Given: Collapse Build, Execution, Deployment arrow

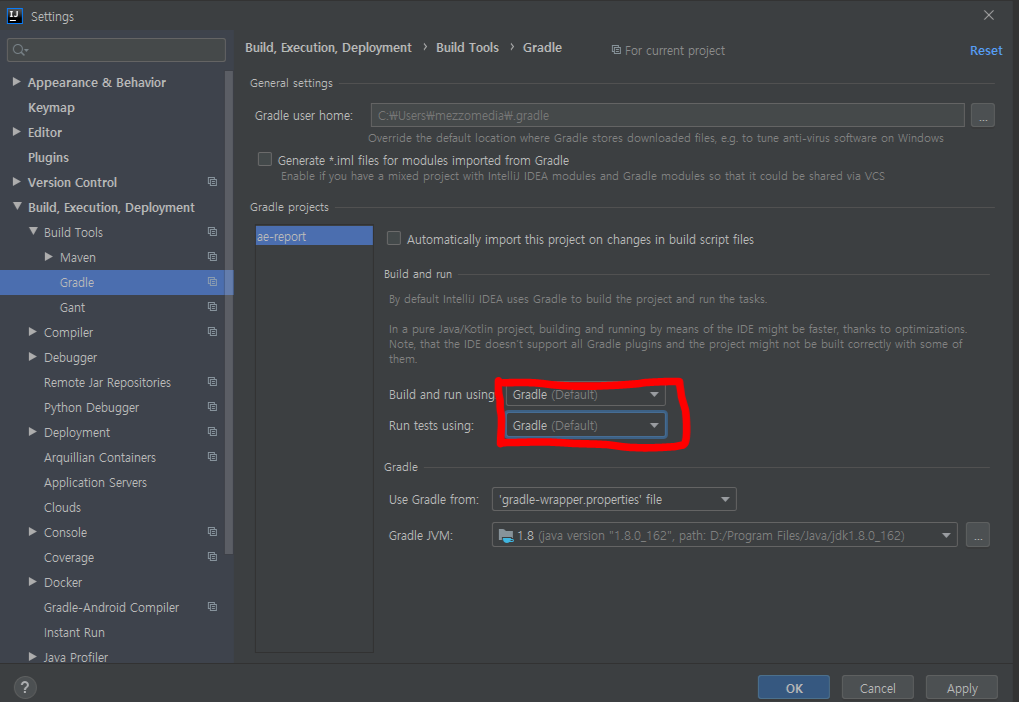Looking at the screenshot, I should point(17,207).
